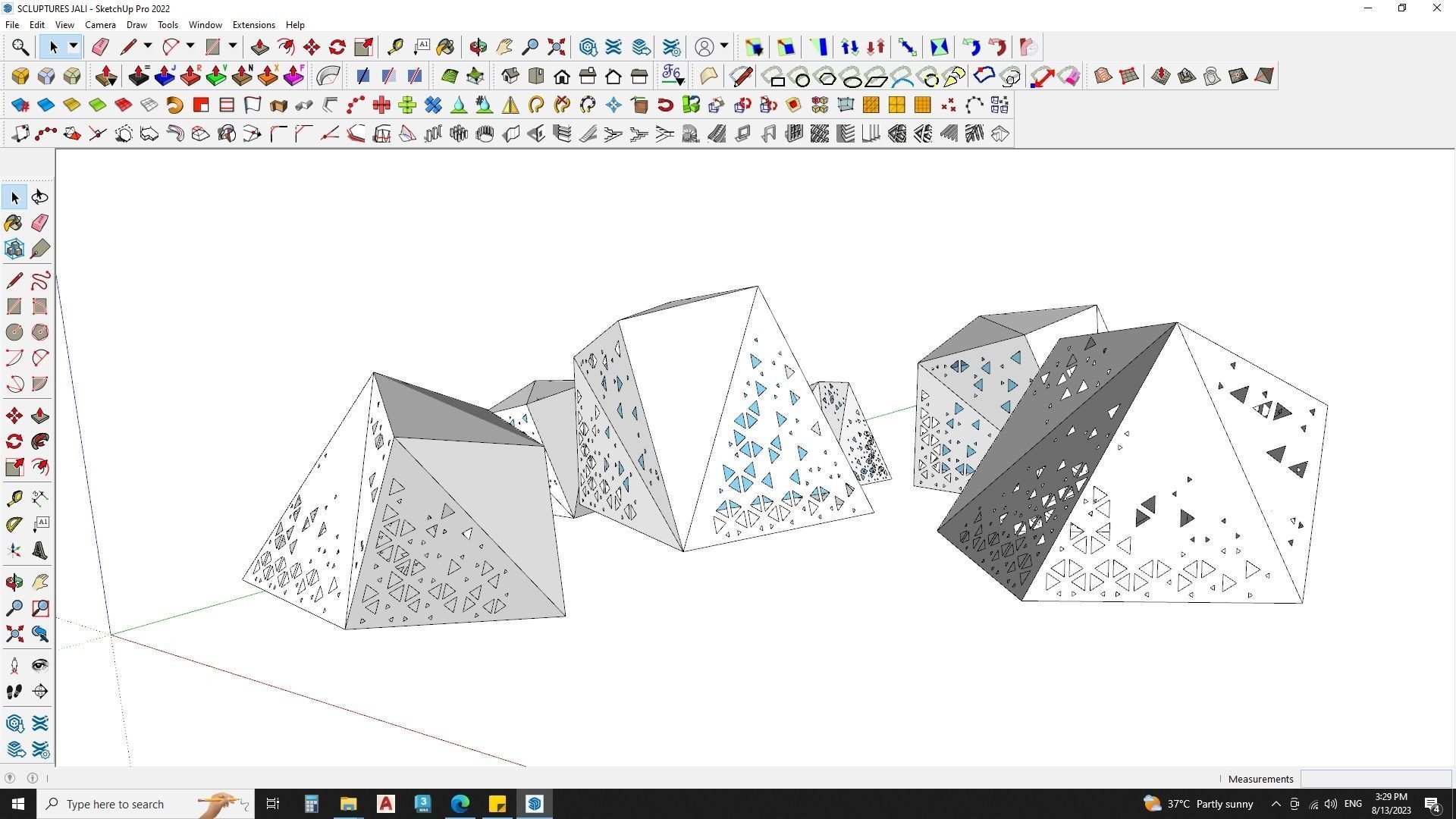Screen dimensions: 1456x819
Task: Choose the Protractor tool in left toolbar
Action: coord(14,524)
